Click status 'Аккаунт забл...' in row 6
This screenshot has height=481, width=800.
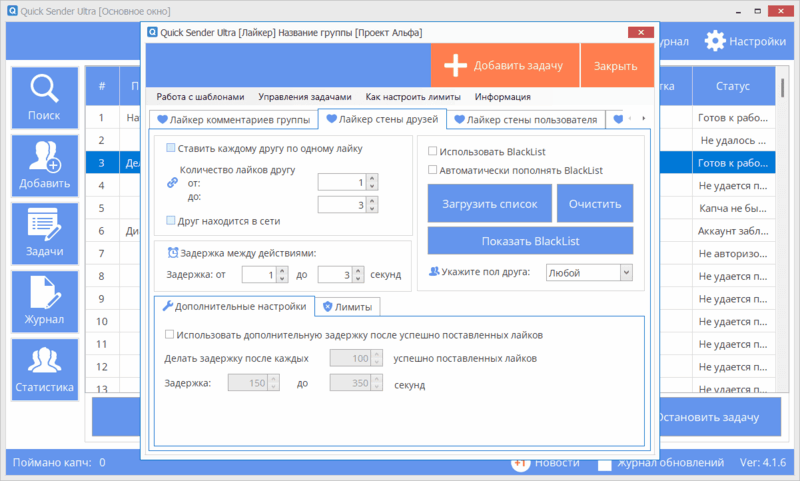733,231
